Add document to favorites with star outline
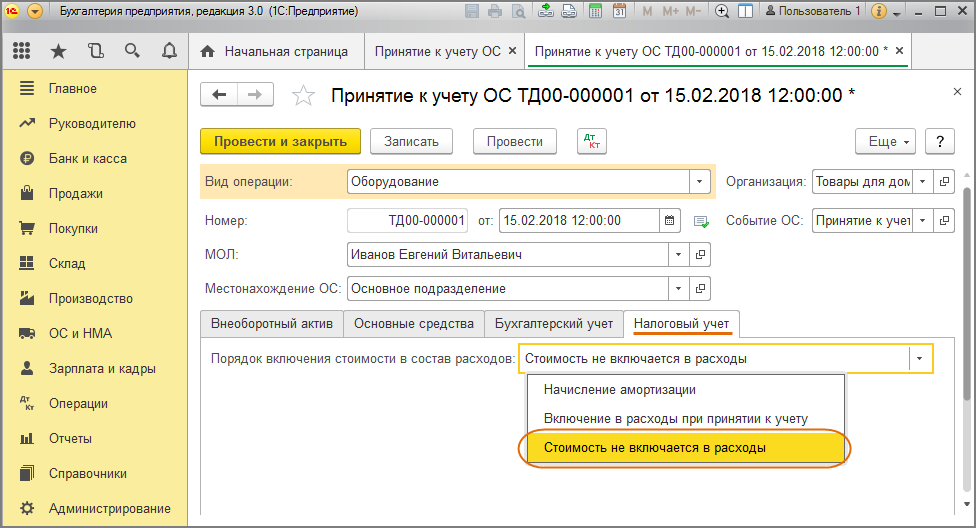 click(x=303, y=96)
